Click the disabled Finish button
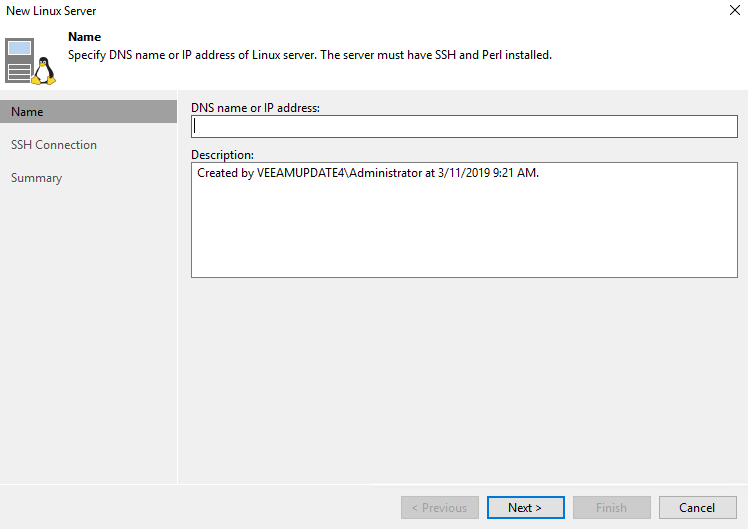 point(612,508)
